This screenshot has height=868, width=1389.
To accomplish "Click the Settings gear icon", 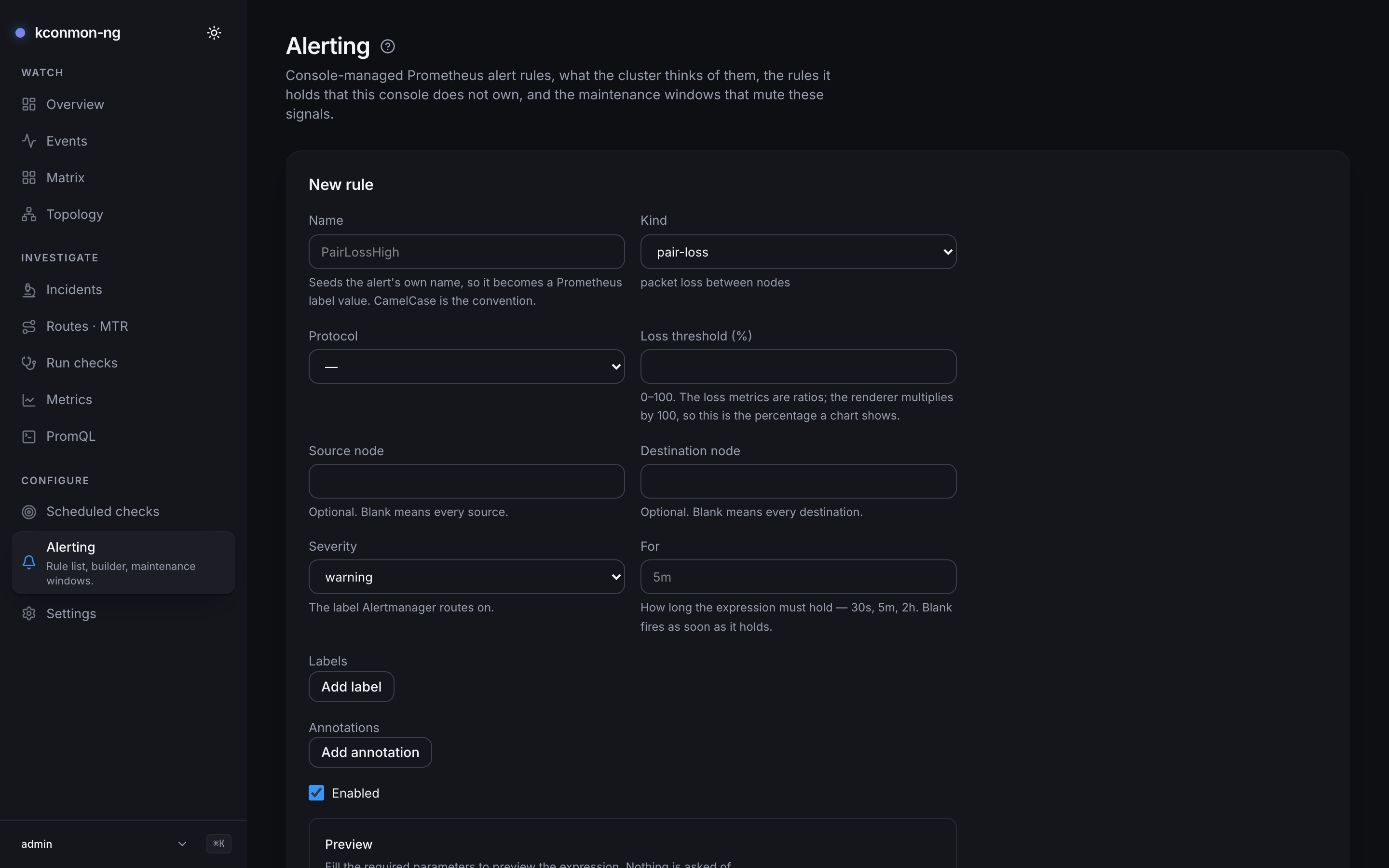I will point(29,614).
